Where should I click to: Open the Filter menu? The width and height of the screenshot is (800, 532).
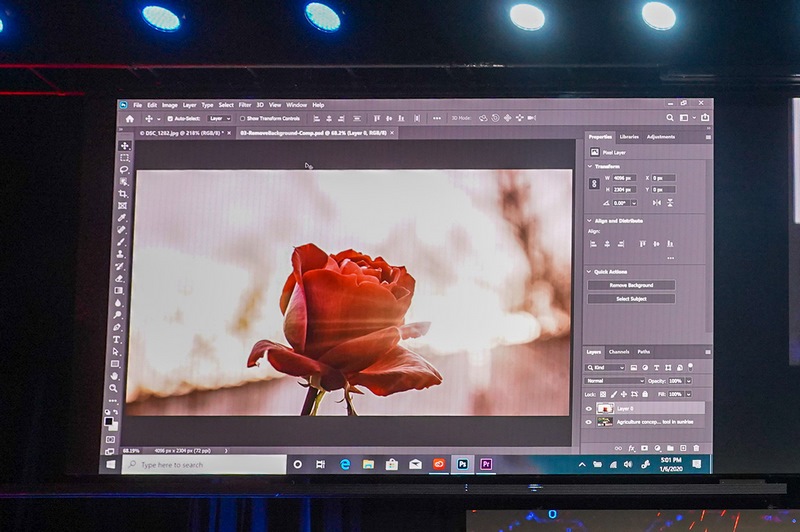coord(245,105)
